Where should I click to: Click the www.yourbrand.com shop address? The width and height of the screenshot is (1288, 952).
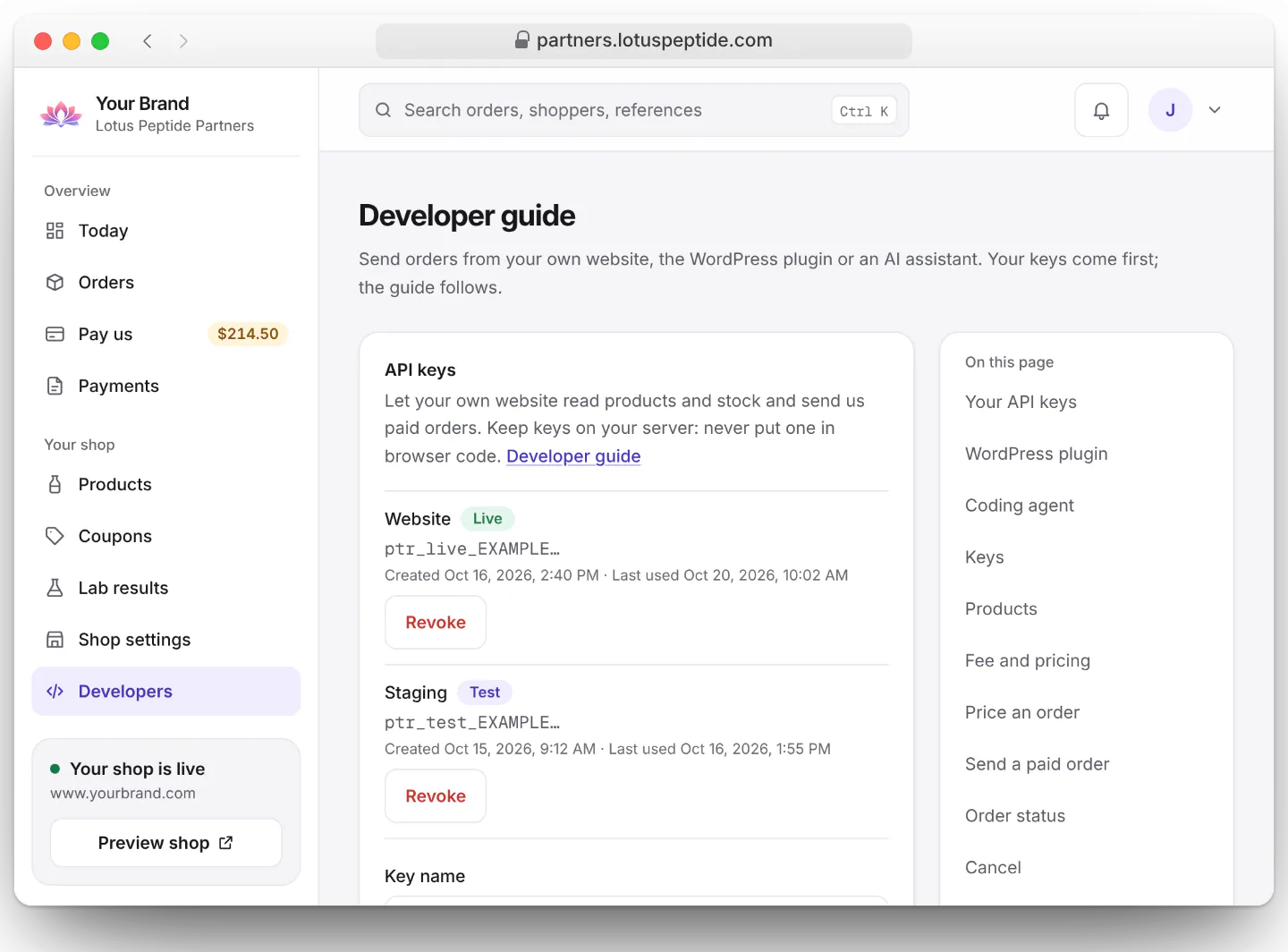(x=123, y=794)
